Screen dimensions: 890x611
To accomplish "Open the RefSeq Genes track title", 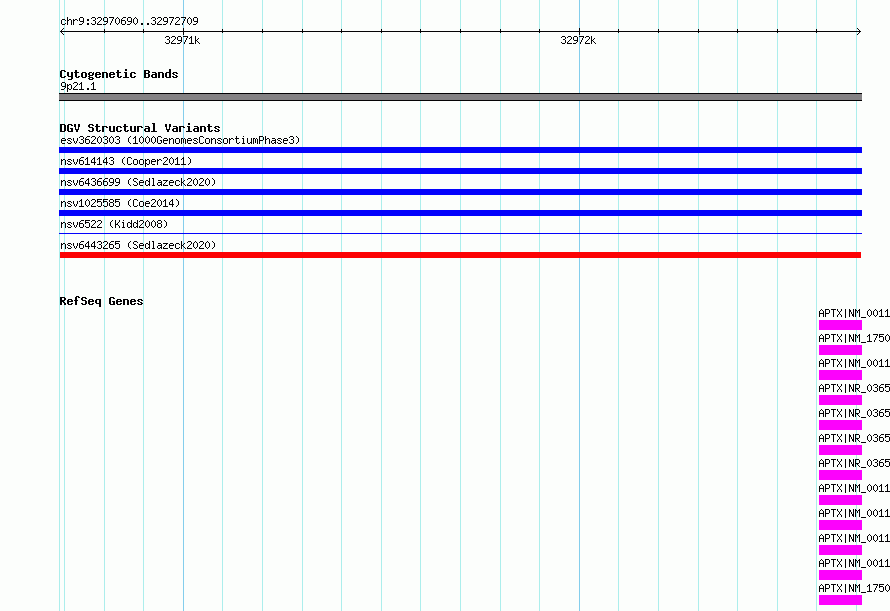I will click(x=101, y=301).
